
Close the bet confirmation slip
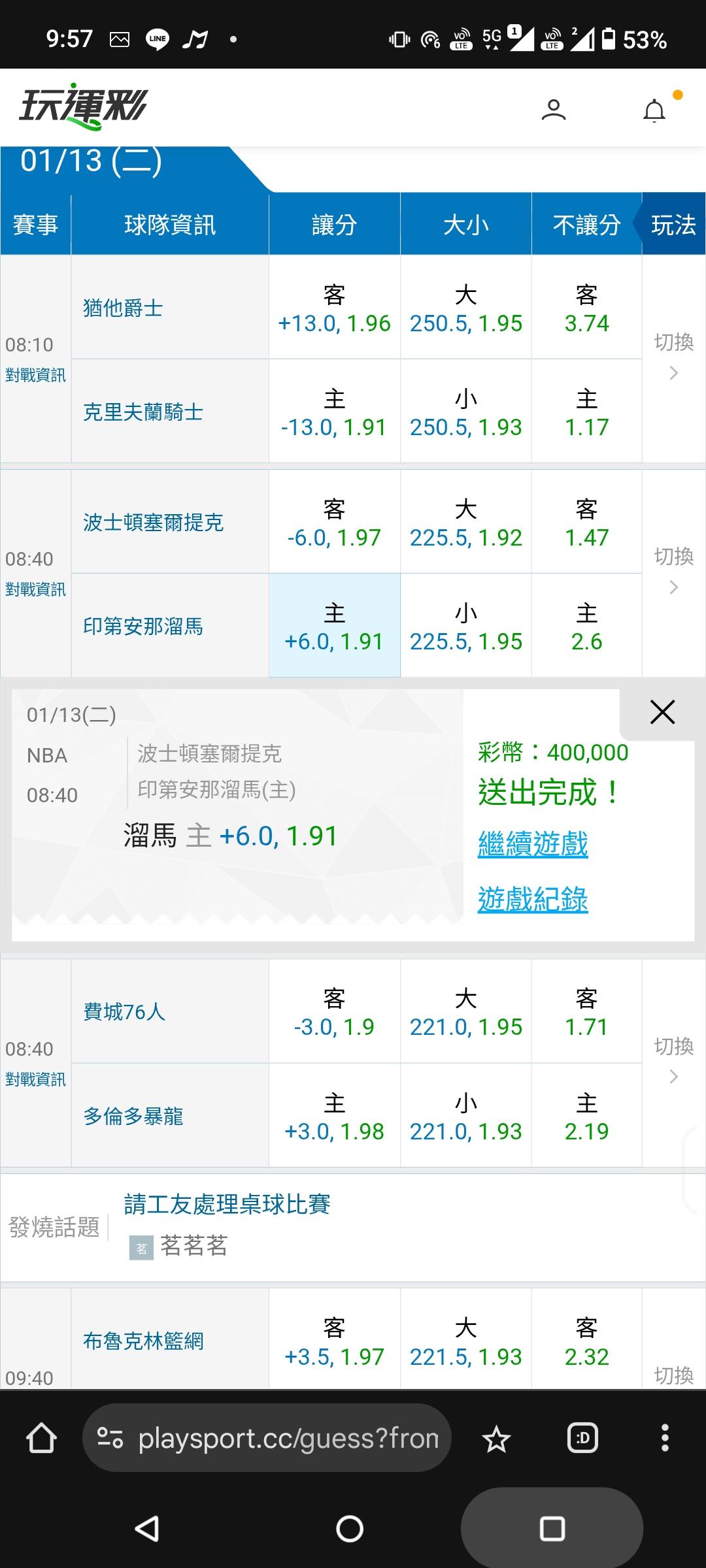pyautogui.click(x=662, y=712)
